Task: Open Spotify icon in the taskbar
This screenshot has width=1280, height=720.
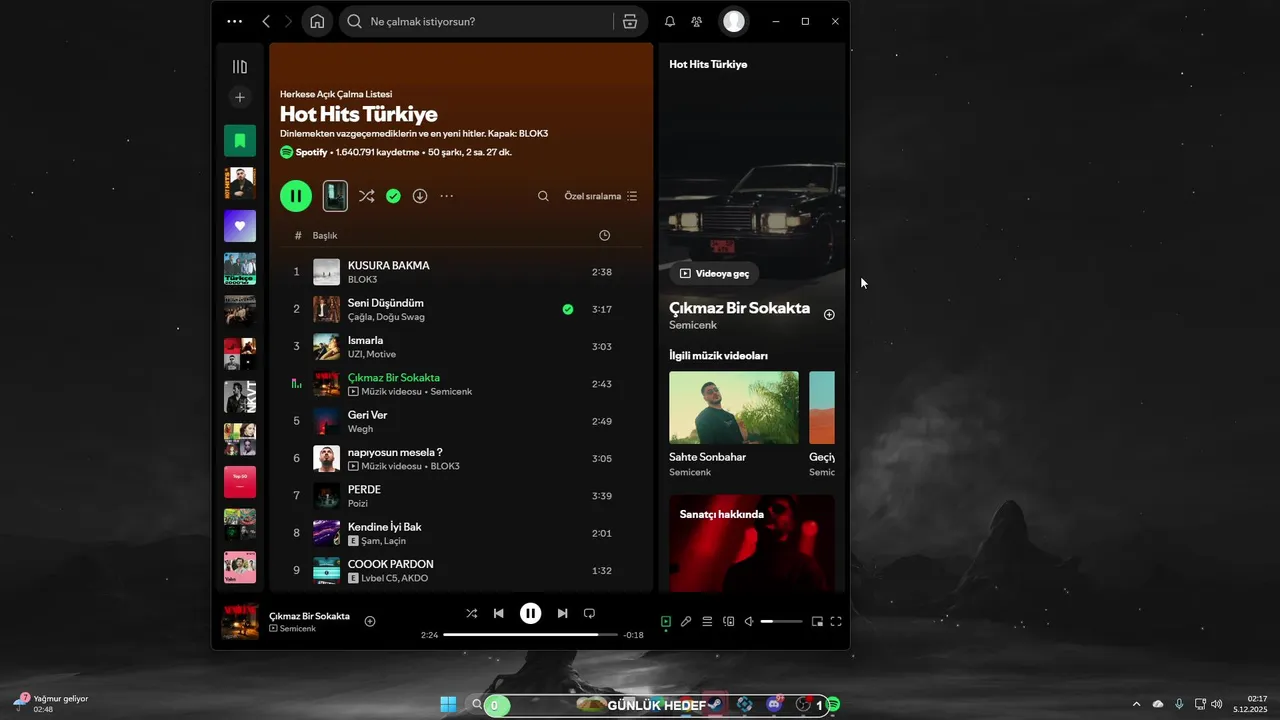Action: (833, 705)
